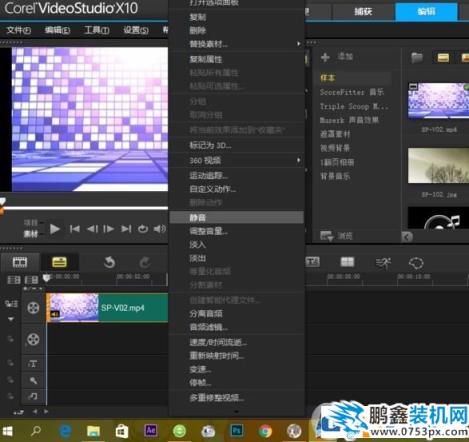Select ScoreFitter 音乐 in library list
Image resolution: width=469 pixels, height=442 pixels.
(352, 92)
